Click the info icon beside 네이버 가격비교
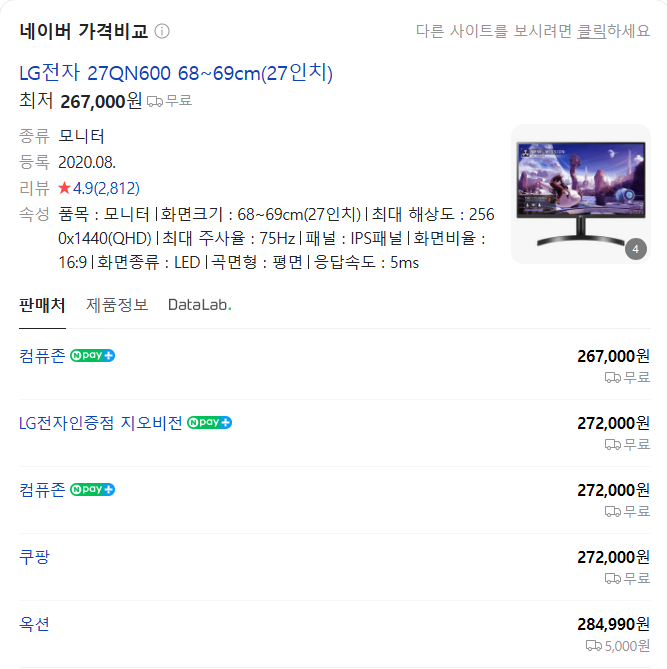The image size is (667, 669). pyautogui.click(x=162, y=31)
